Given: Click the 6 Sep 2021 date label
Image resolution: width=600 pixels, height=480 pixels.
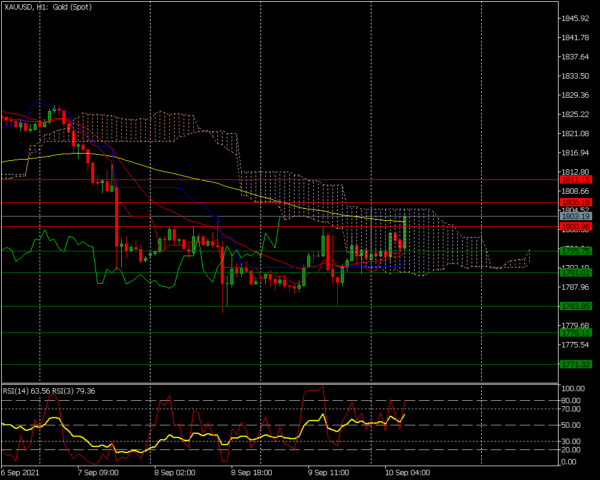Looking at the screenshot, I should pyautogui.click(x=20, y=472).
